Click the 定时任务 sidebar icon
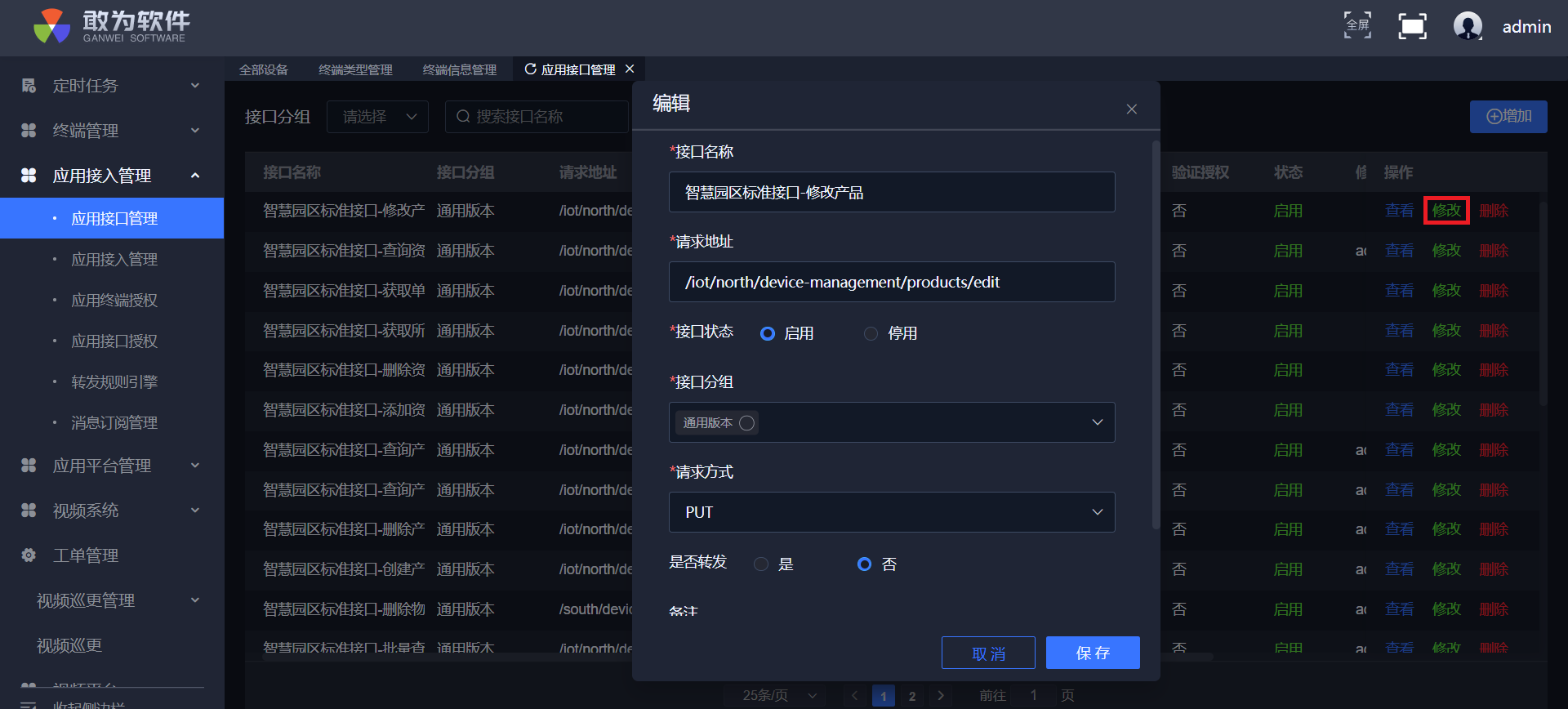Image resolution: width=1568 pixels, height=709 pixels. (29, 86)
